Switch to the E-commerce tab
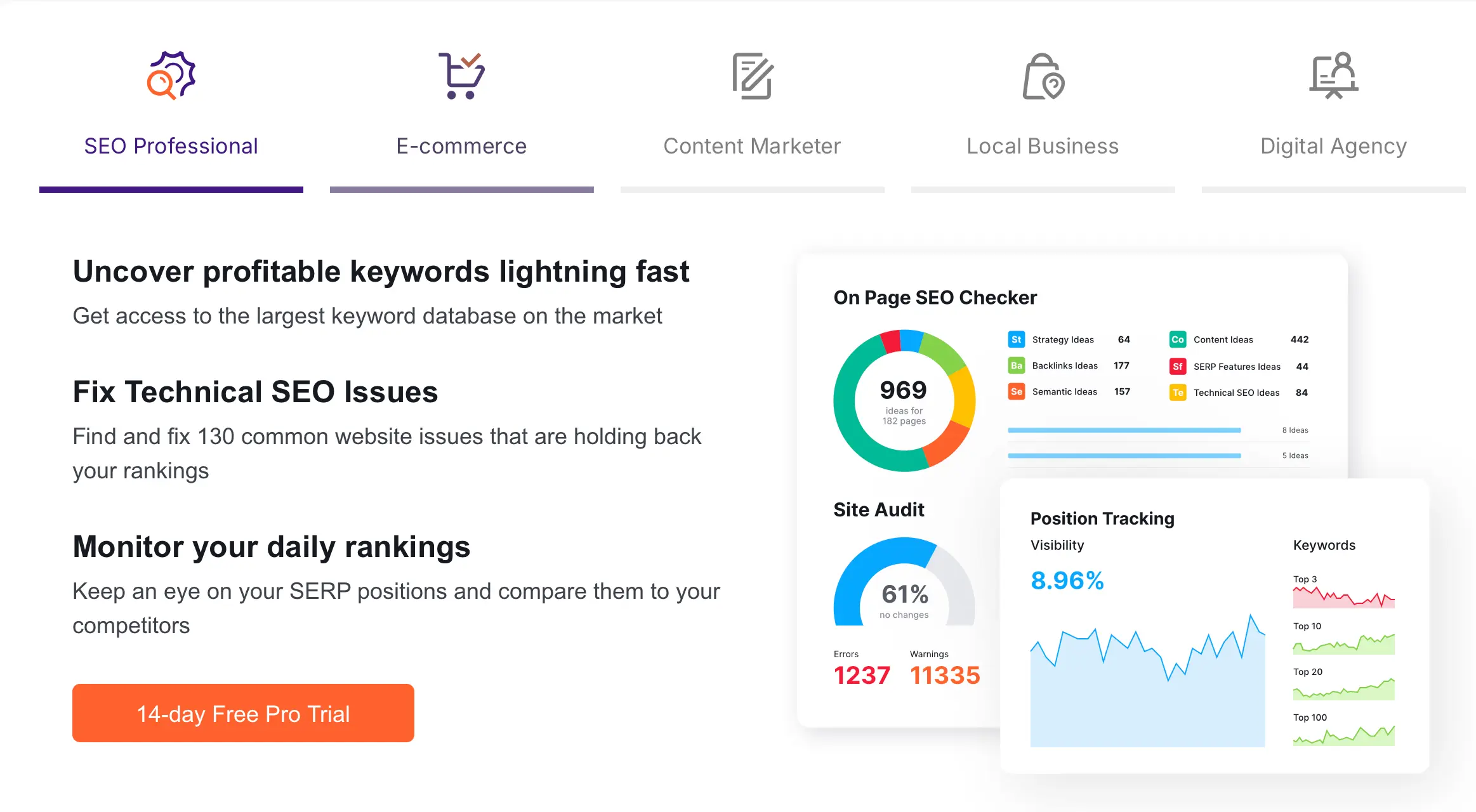This screenshot has height=812, width=1476. (461, 146)
